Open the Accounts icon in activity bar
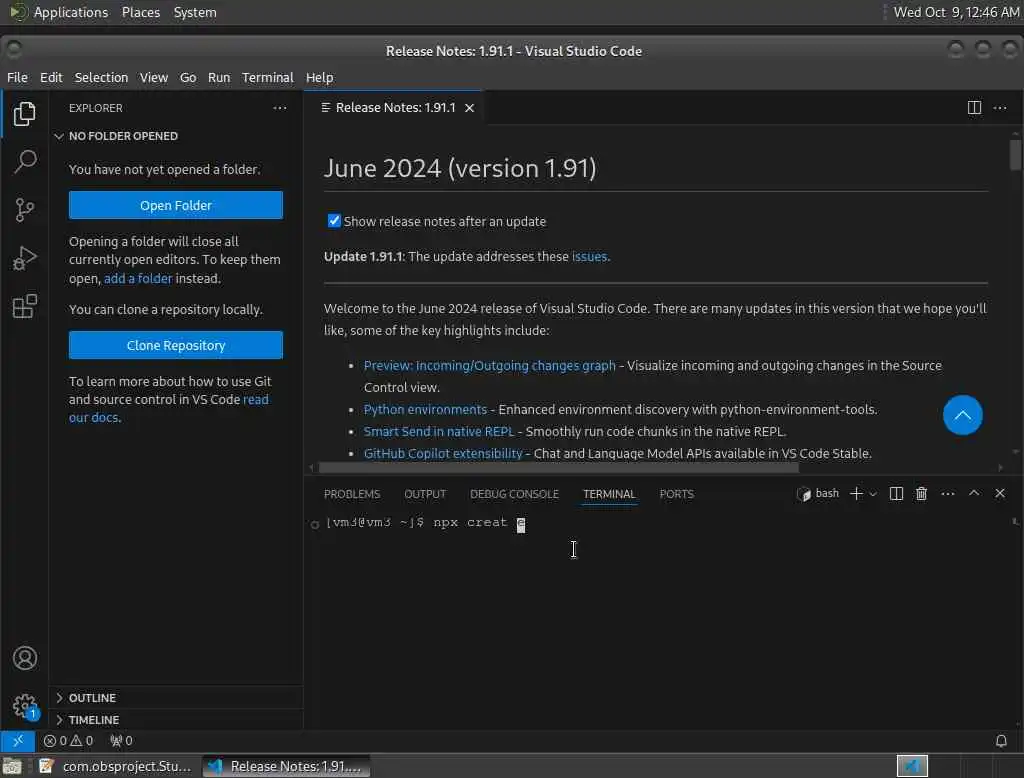 tap(25, 658)
